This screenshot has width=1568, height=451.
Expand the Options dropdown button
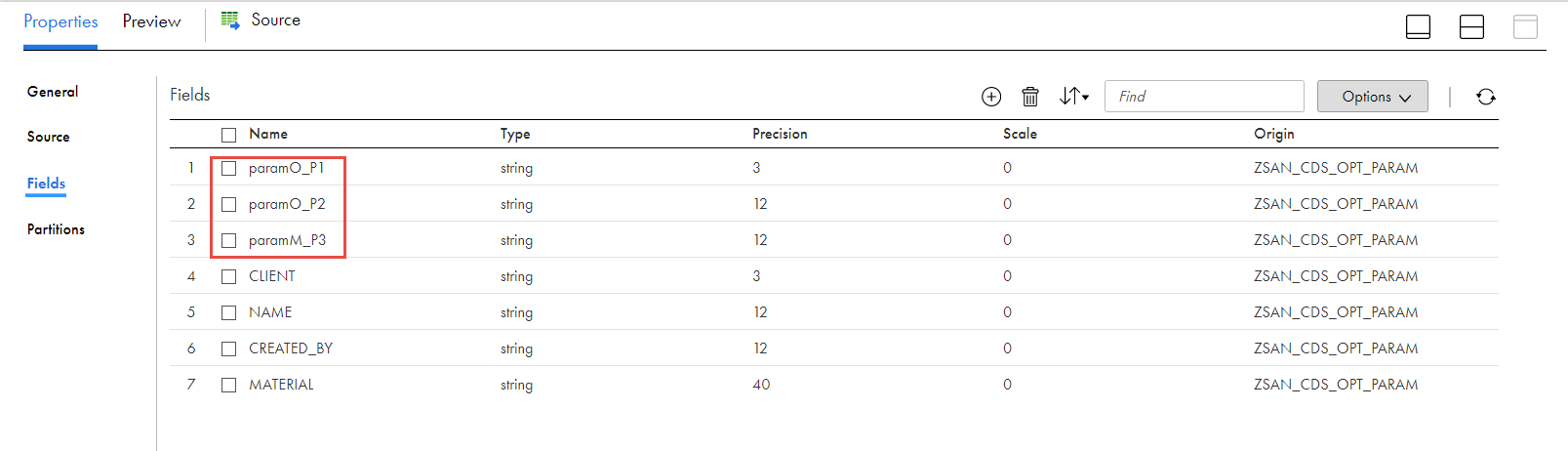(1373, 96)
